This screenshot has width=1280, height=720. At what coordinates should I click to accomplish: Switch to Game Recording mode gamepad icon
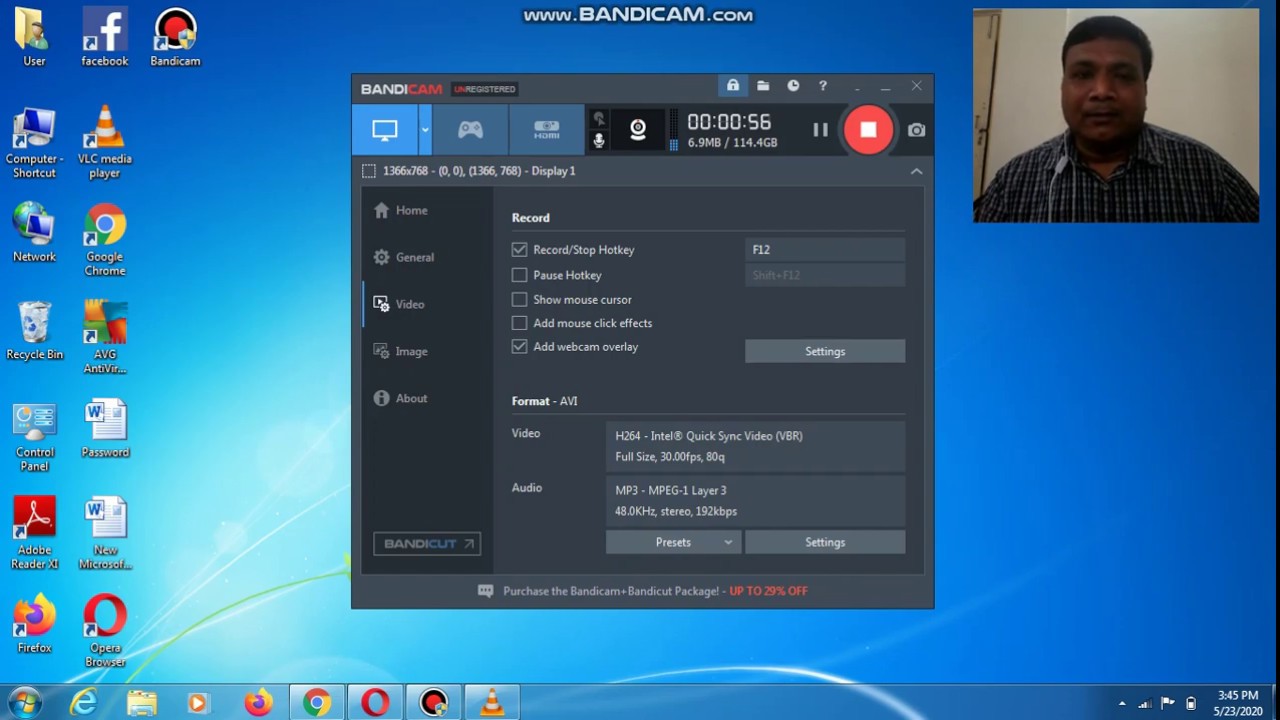tap(470, 130)
